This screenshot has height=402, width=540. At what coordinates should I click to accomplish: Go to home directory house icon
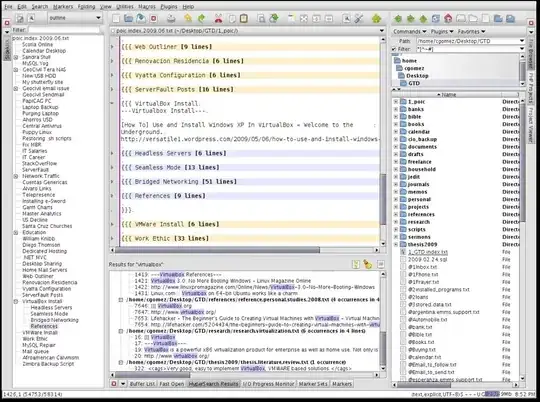pyautogui.click(x=448, y=18)
